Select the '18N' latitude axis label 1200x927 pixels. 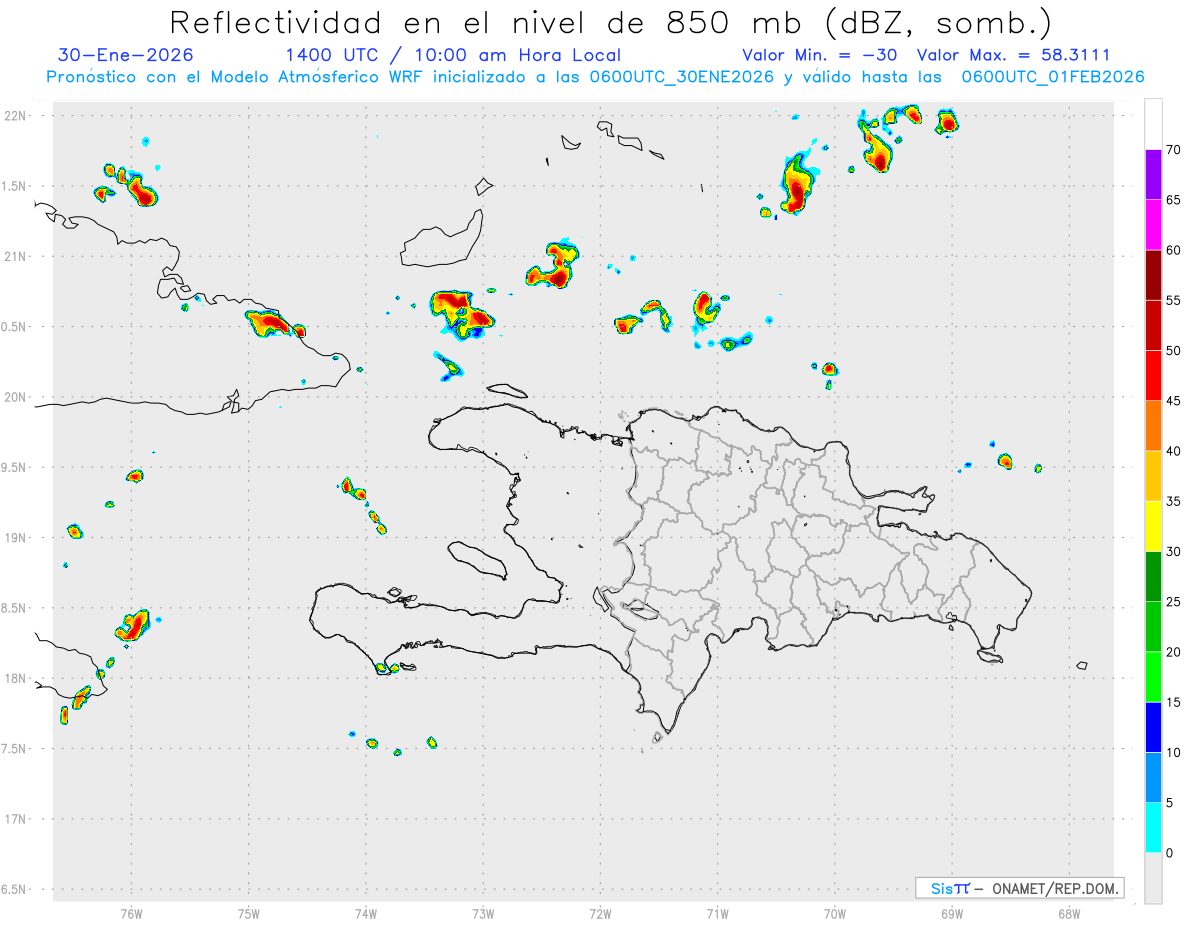(14, 679)
